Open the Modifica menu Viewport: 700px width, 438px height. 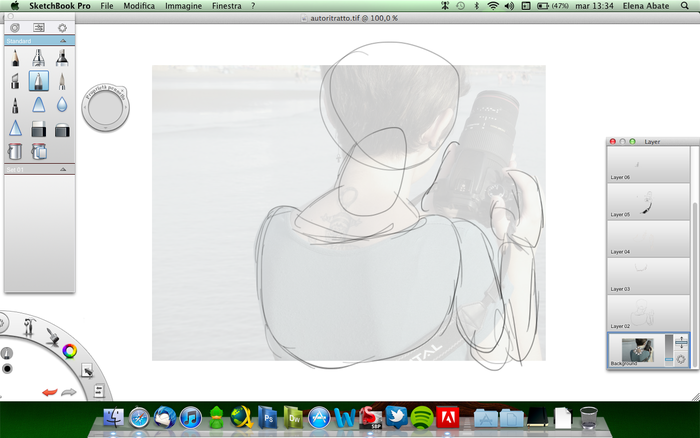[x=139, y=6]
